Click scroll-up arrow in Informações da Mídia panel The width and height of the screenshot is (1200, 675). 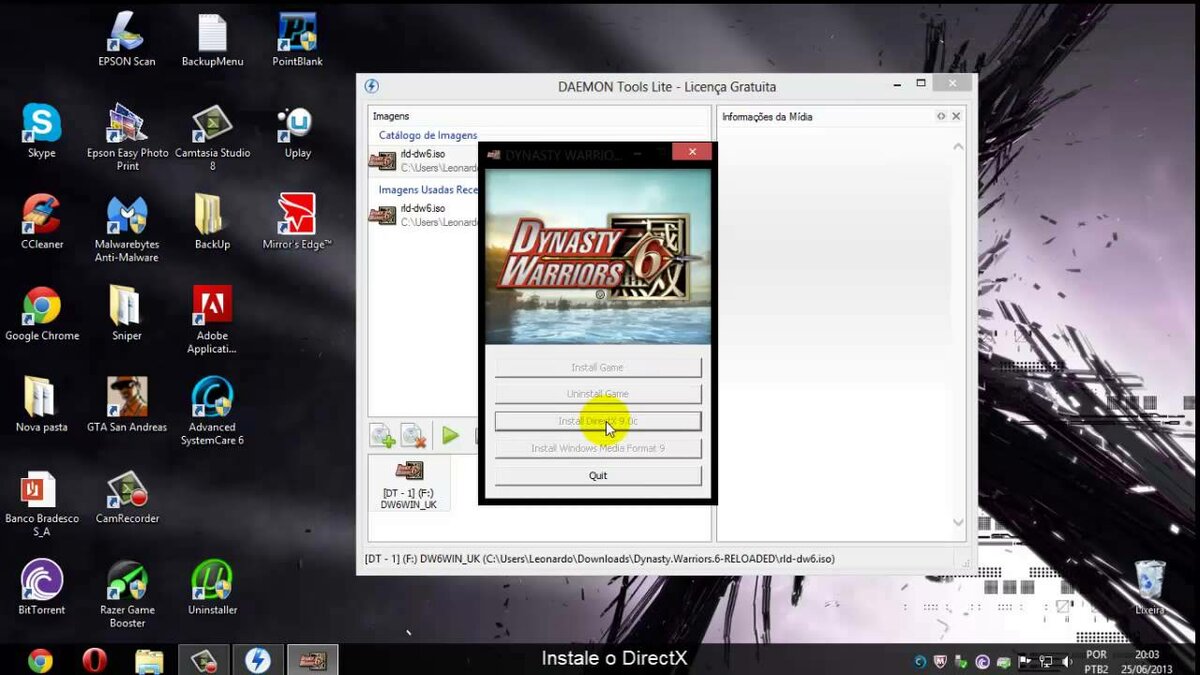point(958,147)
